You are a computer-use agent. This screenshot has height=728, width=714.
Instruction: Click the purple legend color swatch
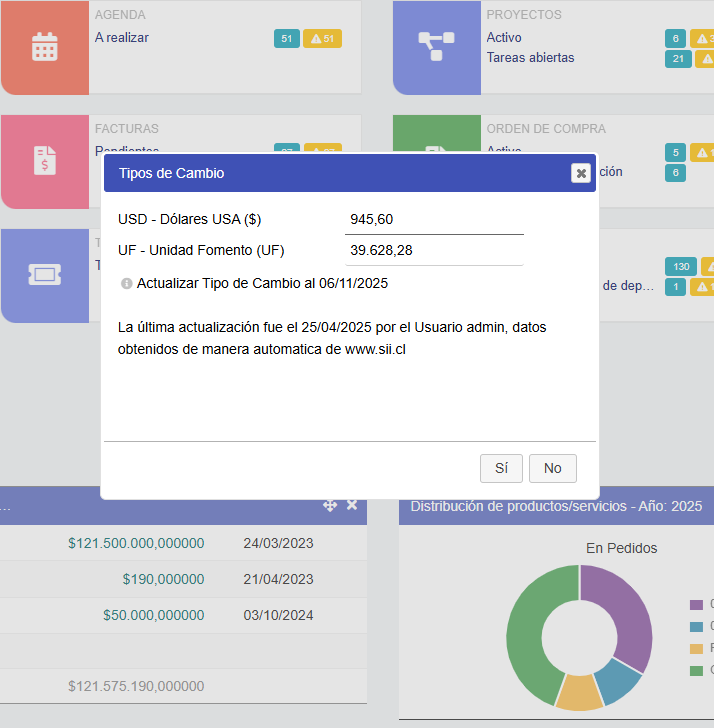696,605
